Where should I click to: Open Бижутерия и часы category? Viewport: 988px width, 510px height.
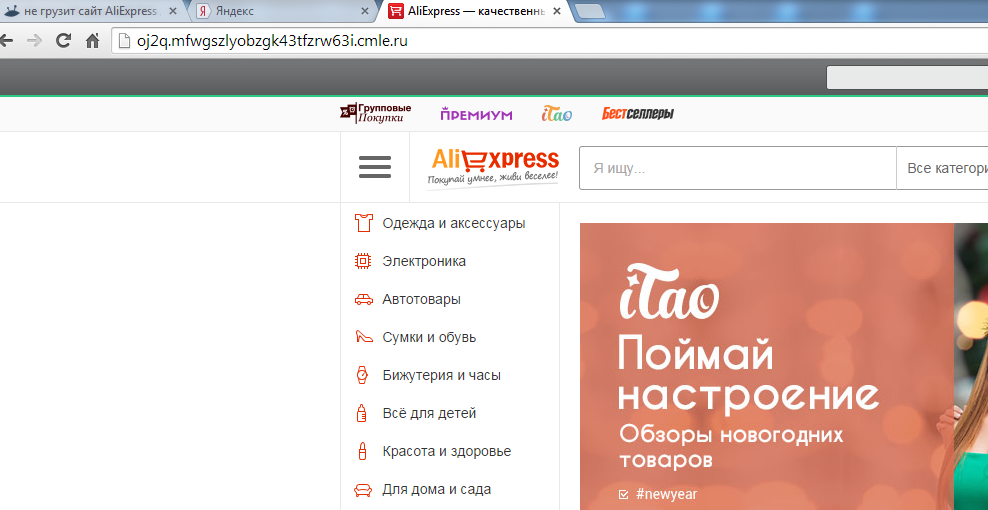442,376
